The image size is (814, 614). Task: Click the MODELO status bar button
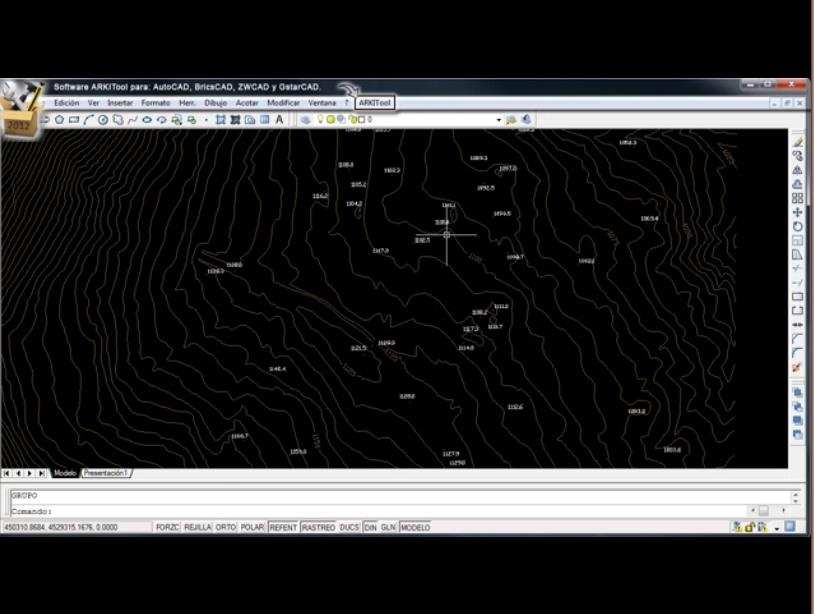415,527
